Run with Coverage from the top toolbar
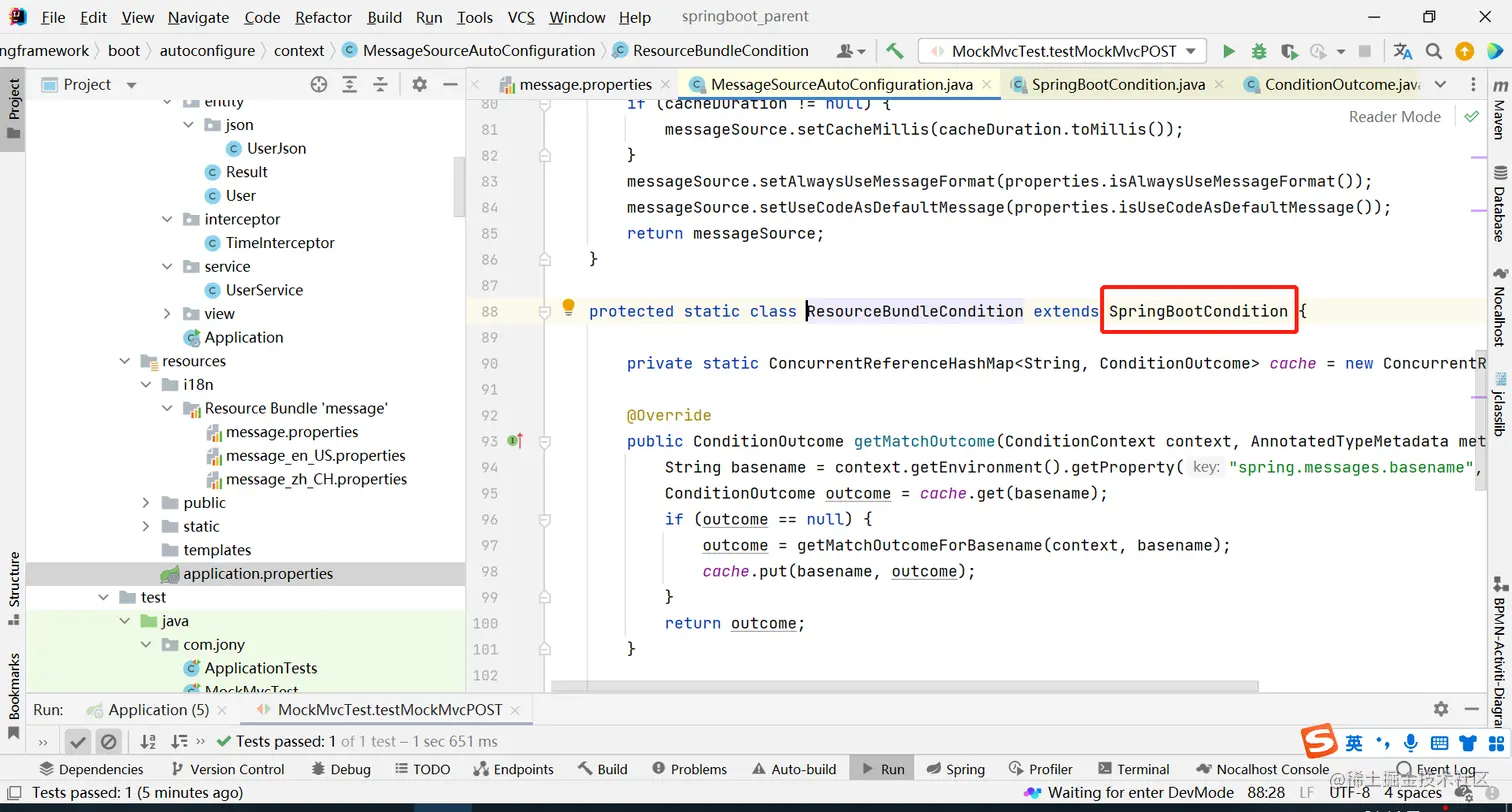The height and width of the screenshot is (812, 1512). coord(1289,51)
